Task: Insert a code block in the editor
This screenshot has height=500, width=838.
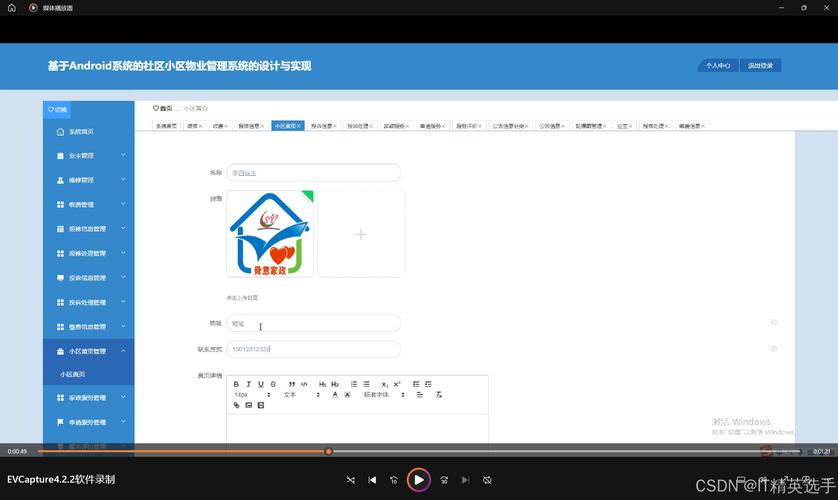Action: pos(304,384)
